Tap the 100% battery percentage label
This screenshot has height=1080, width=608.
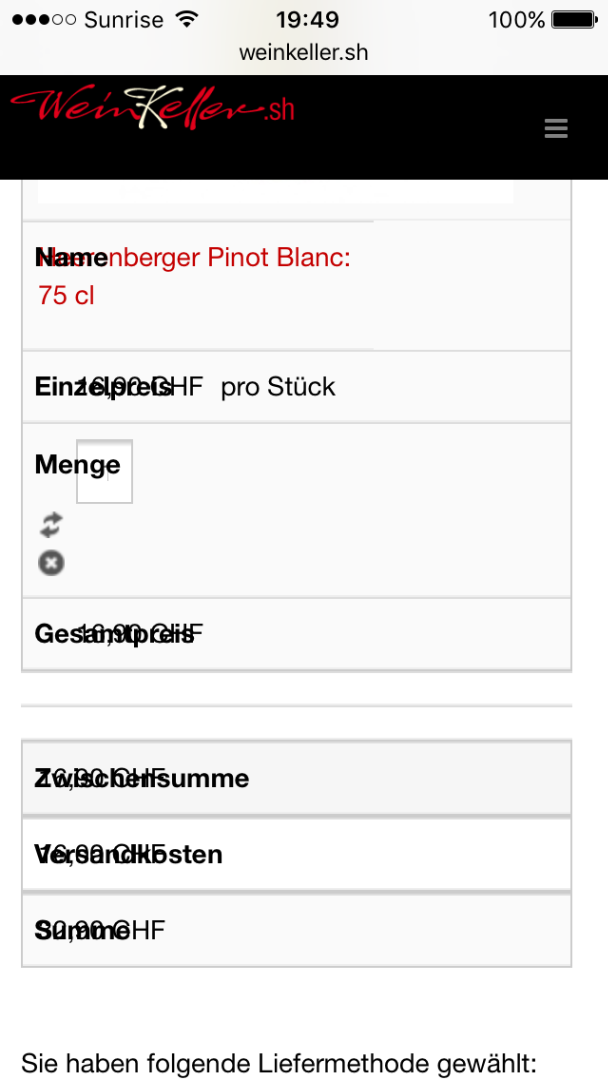coord(516,20)
